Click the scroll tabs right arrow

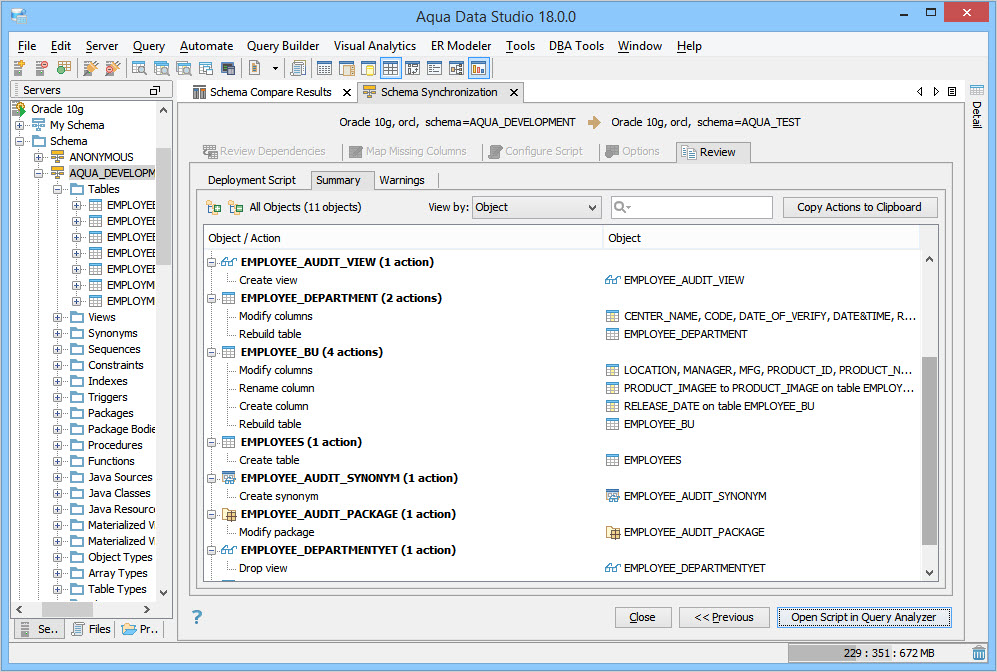(x=936, y=92)
